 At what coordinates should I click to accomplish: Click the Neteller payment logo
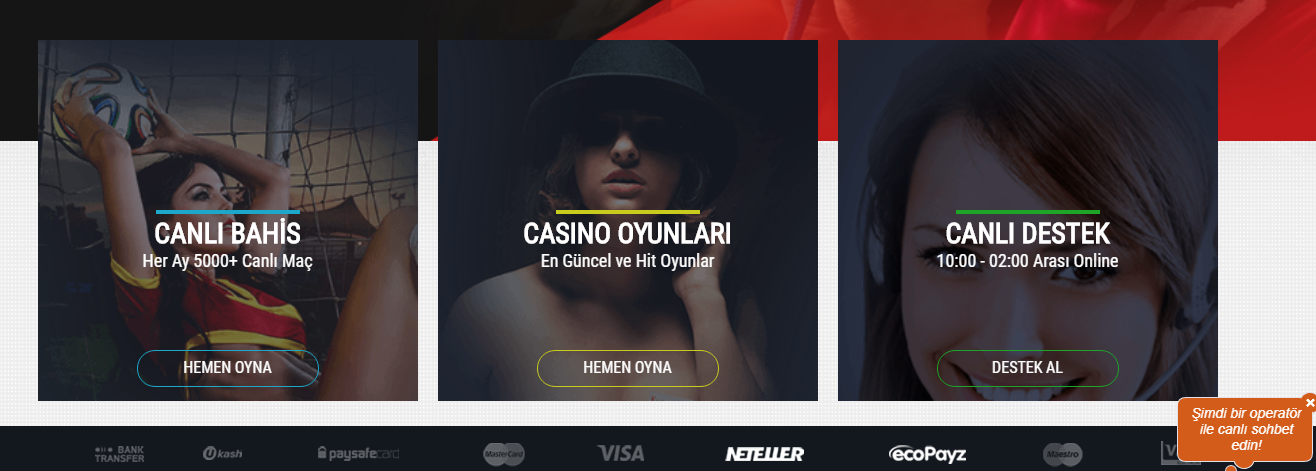[764, 454]
